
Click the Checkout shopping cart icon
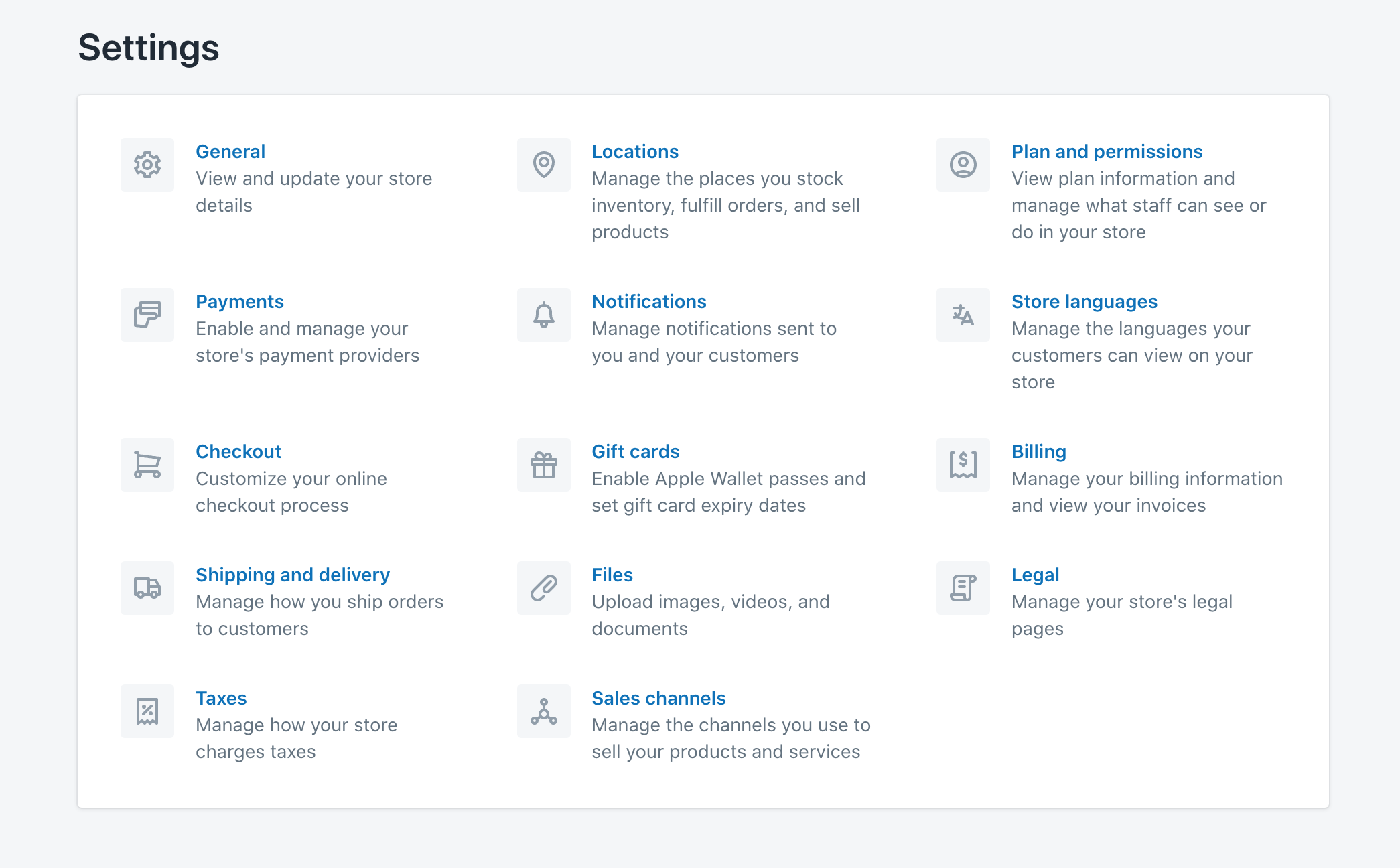147,465
